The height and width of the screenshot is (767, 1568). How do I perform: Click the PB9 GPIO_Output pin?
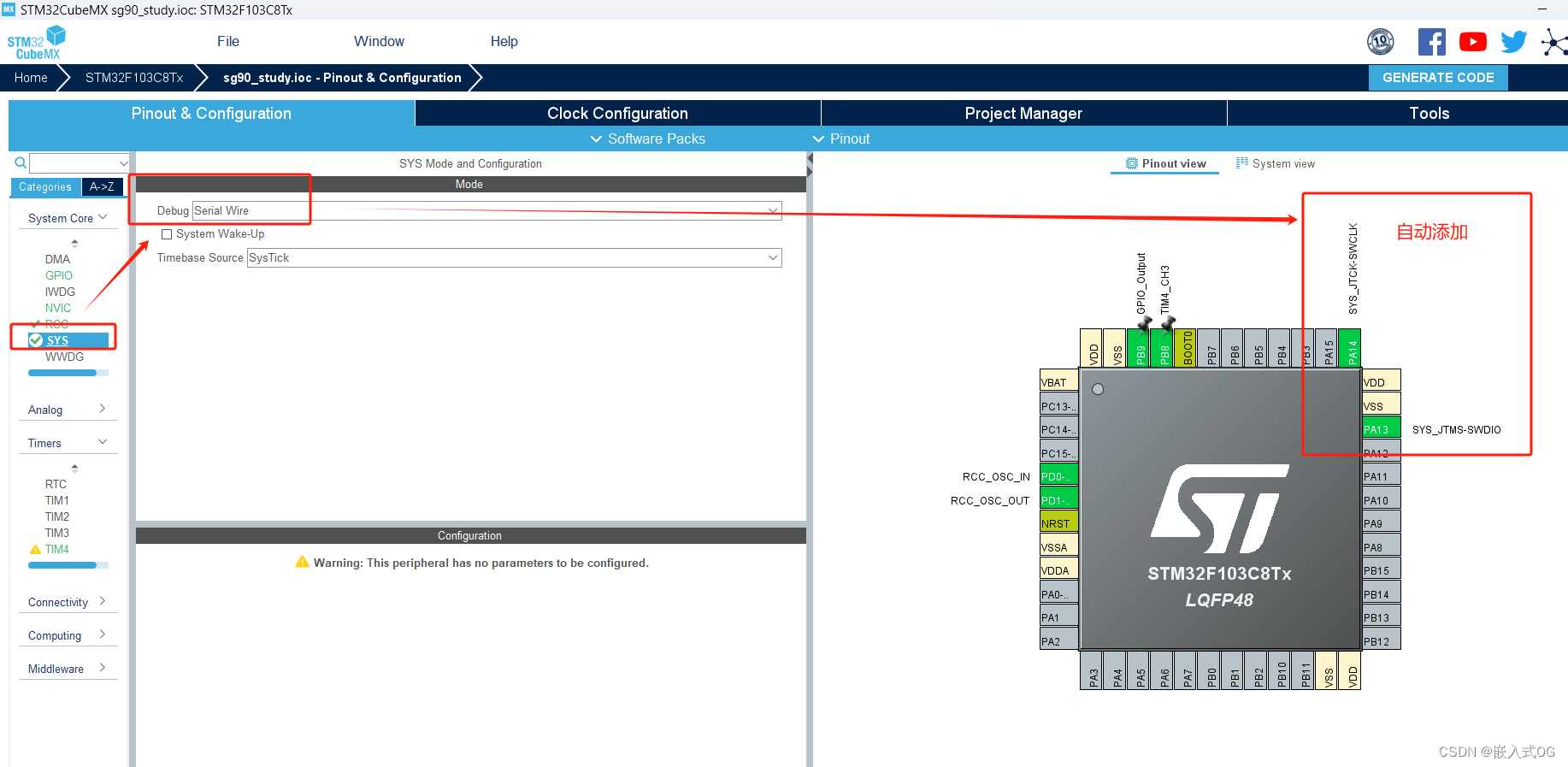click(x=1139, y=348)
